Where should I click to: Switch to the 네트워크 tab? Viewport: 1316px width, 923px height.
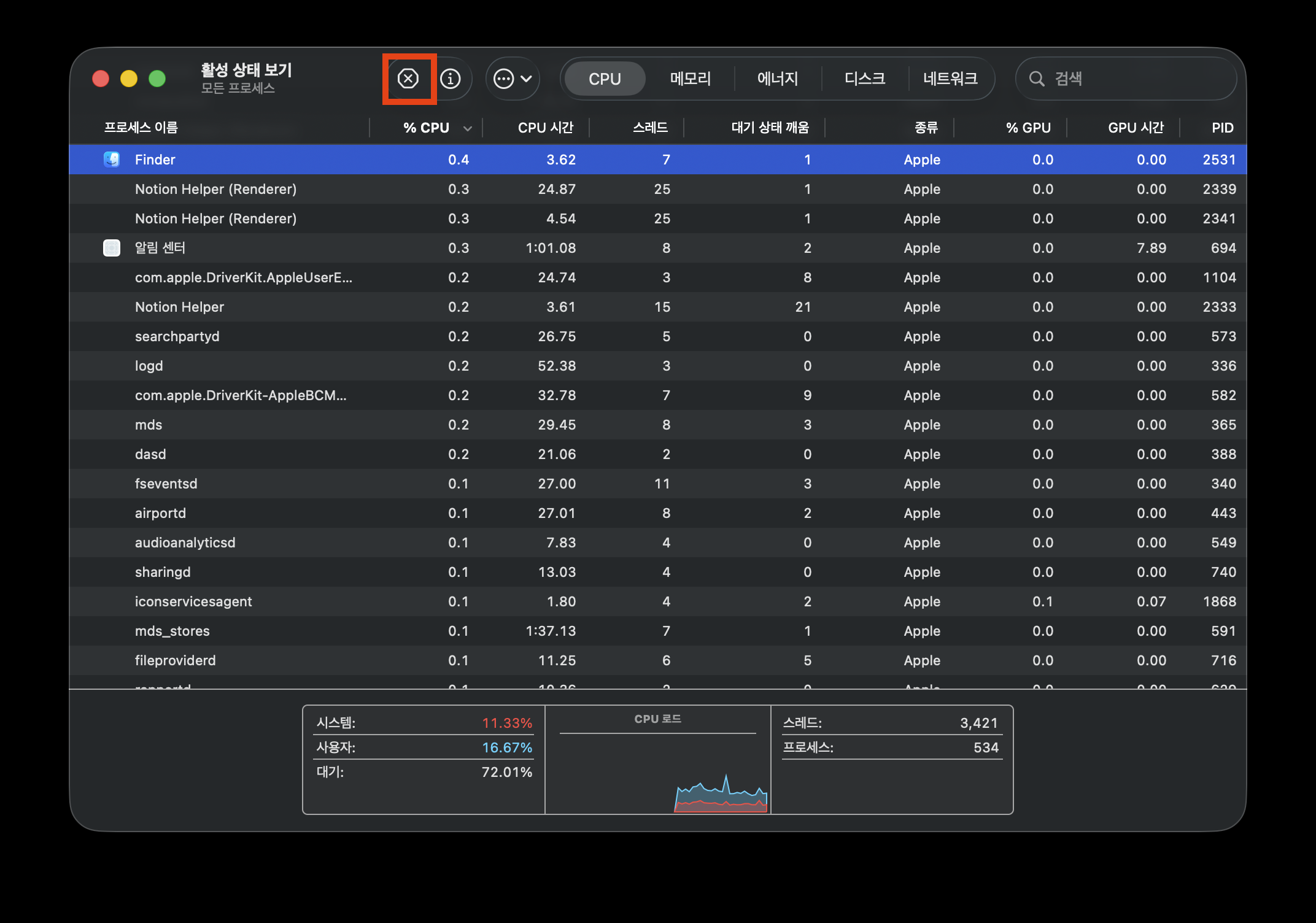[950, 79]
